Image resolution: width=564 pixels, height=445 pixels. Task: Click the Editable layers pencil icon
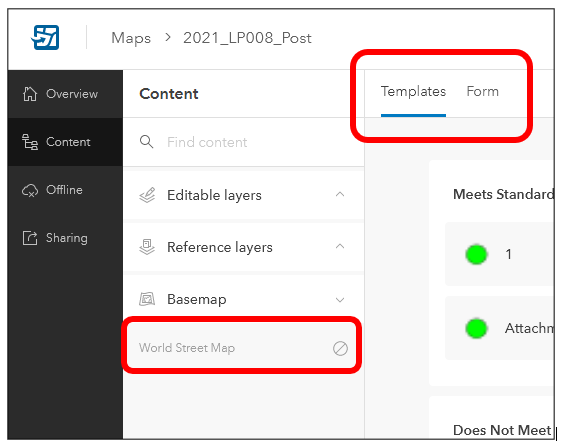(x=147, y=195)
